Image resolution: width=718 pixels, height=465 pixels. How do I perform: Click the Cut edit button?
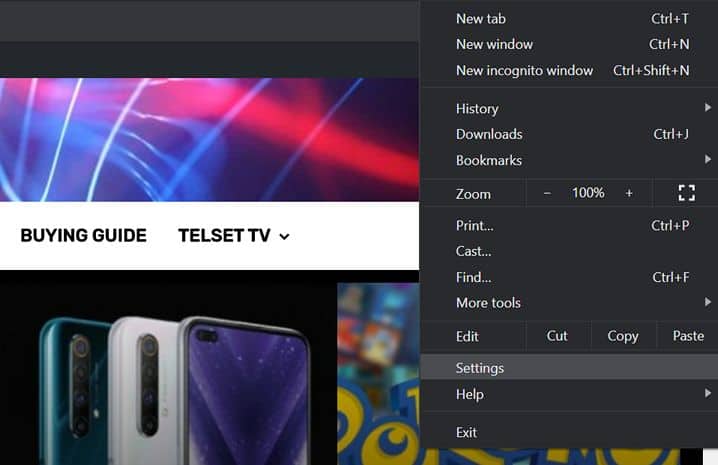[557, 336]
